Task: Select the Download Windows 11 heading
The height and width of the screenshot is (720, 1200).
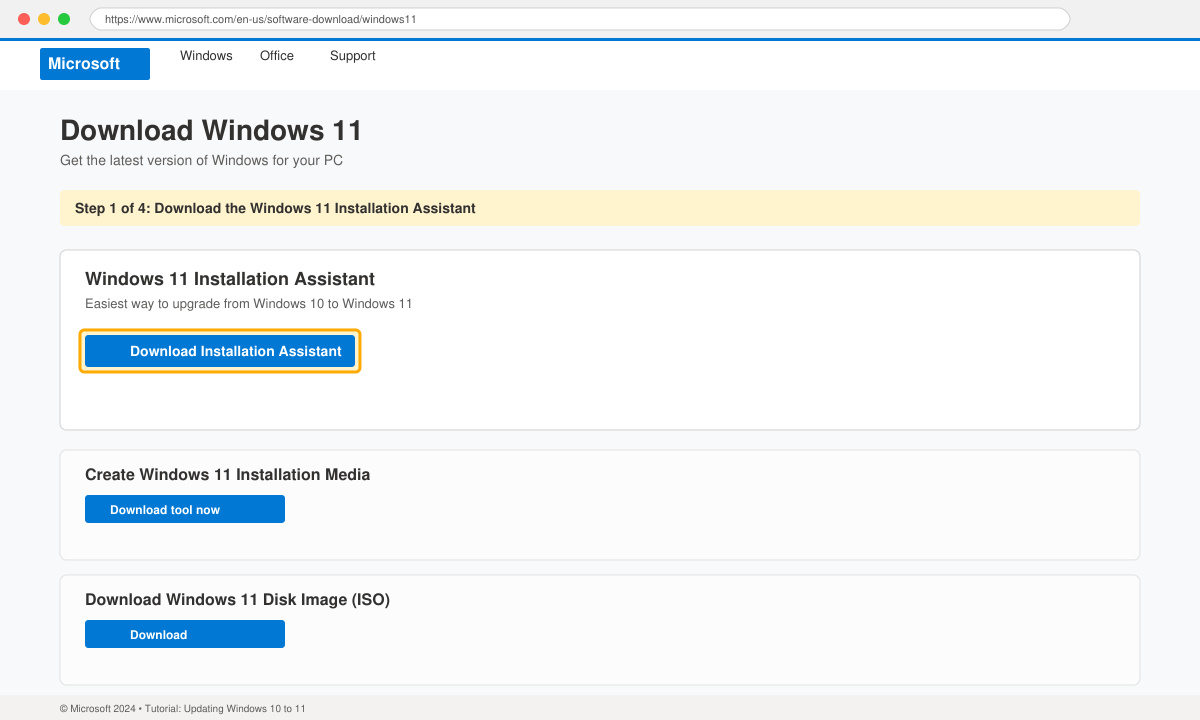Action: 211,130
